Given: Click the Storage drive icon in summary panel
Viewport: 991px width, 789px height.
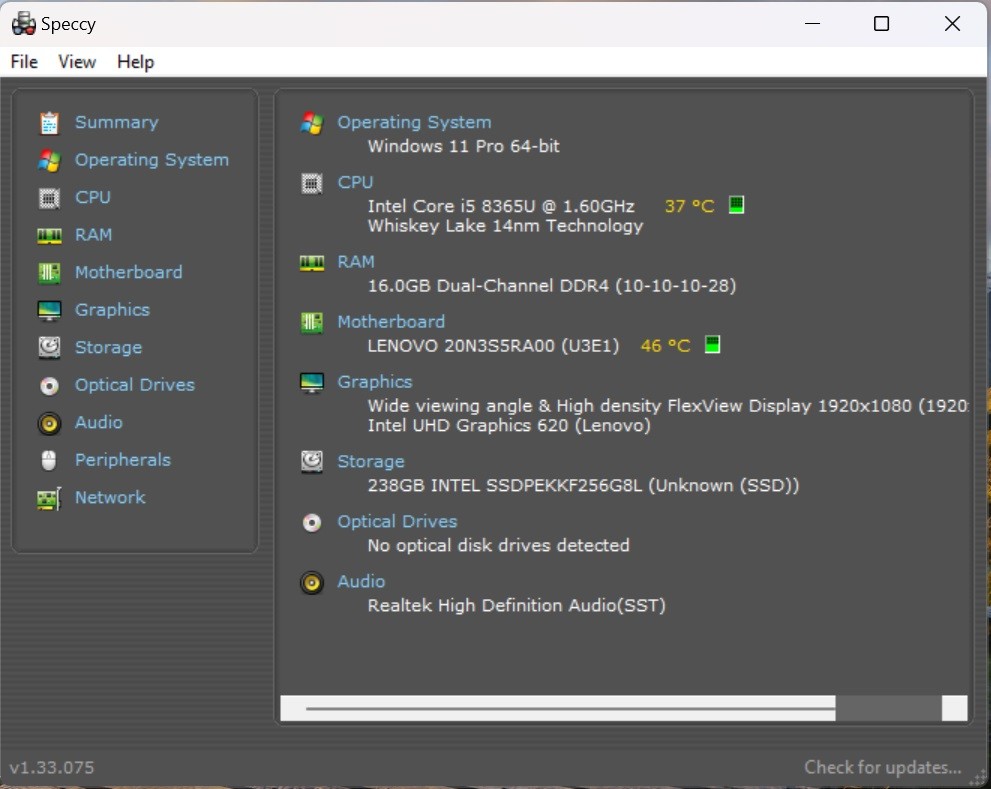Looking at the screenshot, I should click(312, 462).
